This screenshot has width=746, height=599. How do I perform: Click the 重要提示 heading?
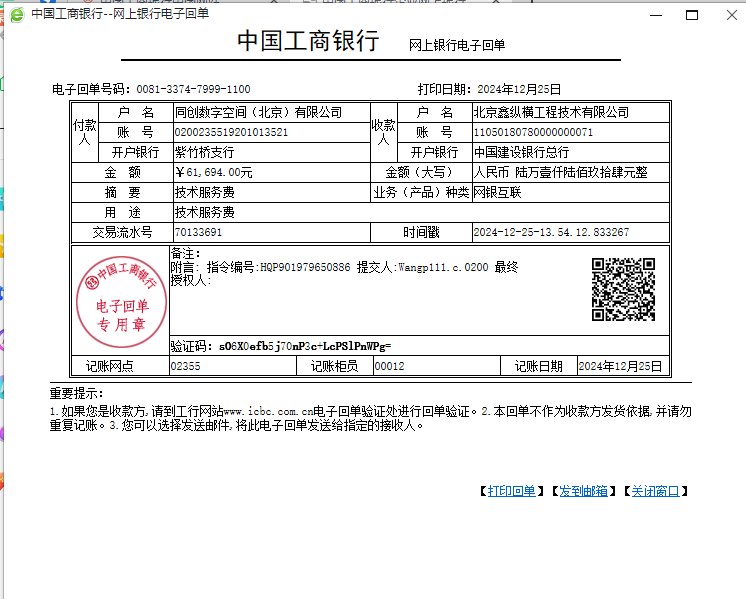point(77,393)
